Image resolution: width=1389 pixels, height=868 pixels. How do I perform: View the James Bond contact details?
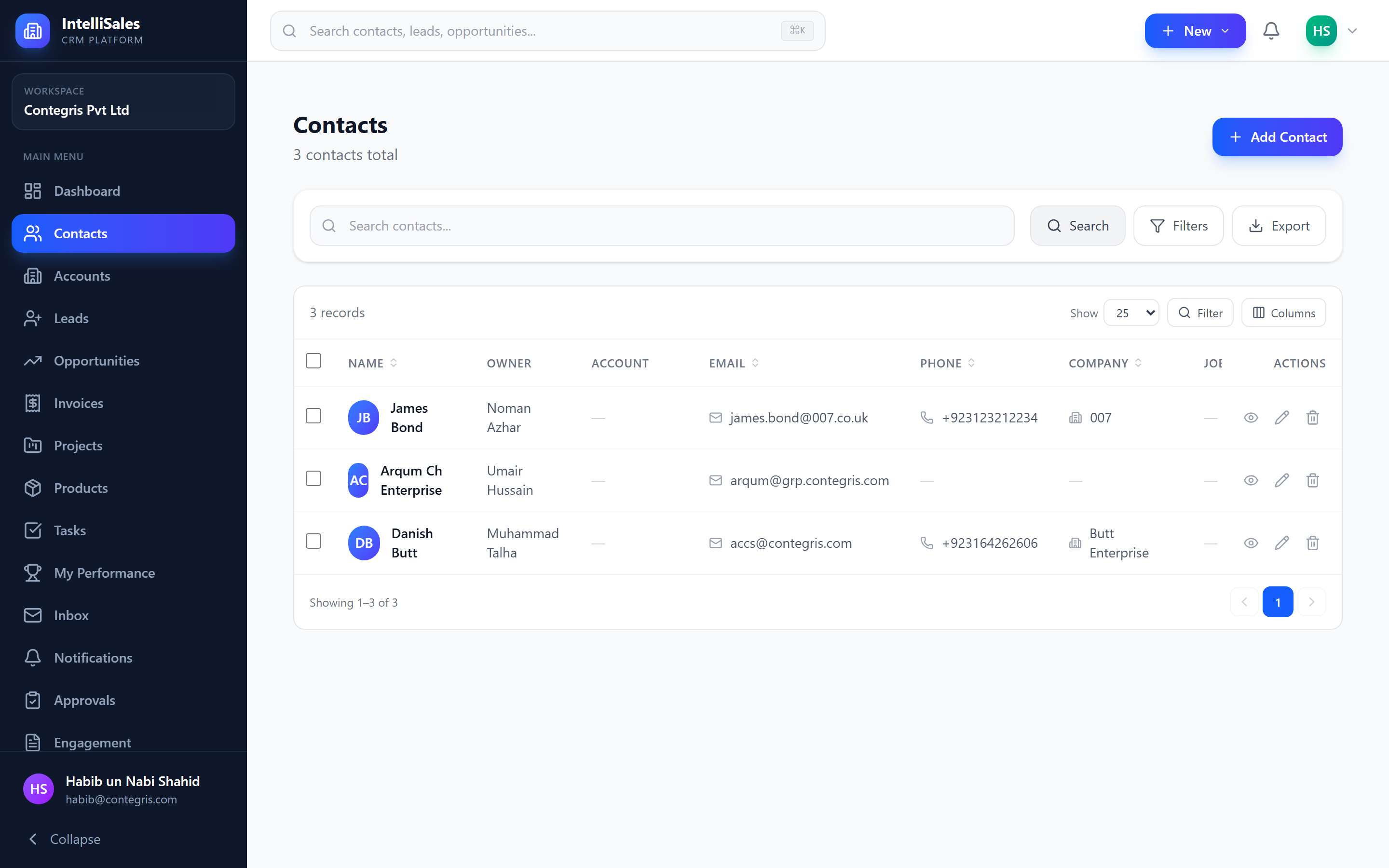1251,417
